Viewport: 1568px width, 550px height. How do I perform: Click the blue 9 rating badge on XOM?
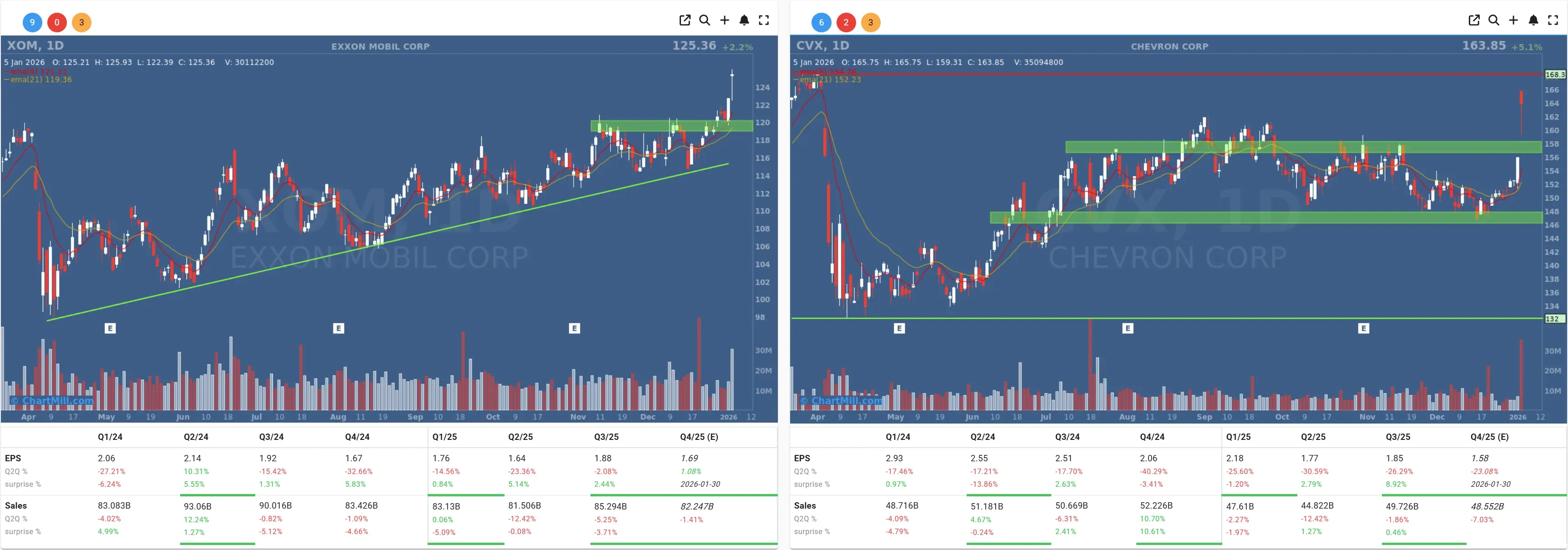(32, 22)
